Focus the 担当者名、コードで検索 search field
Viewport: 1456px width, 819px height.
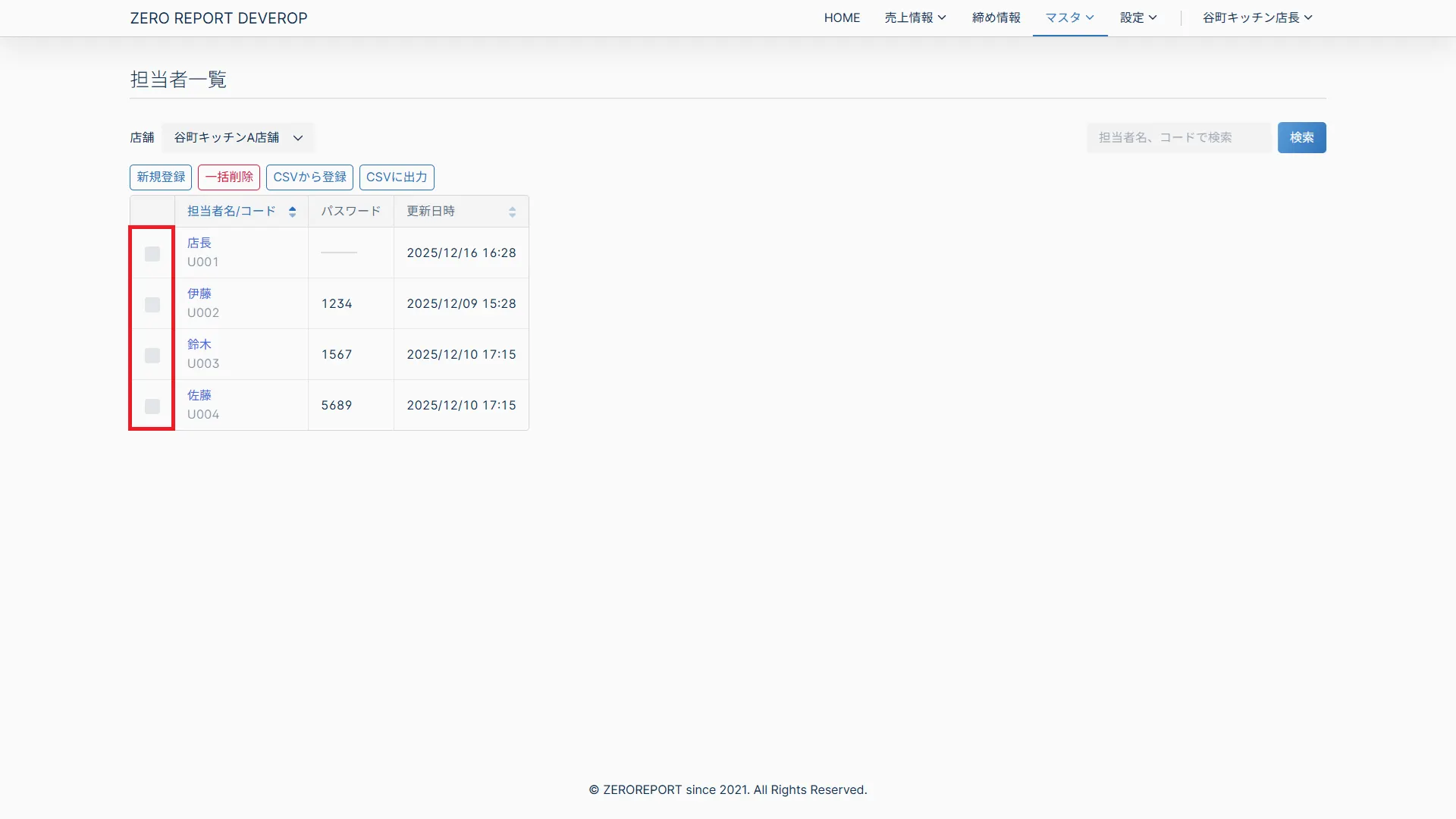click(x=1178, y=137)
